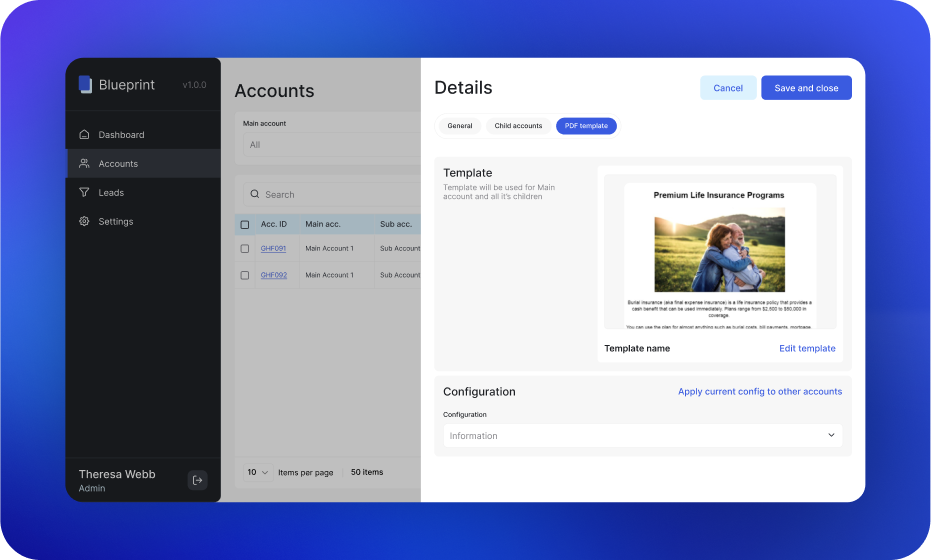The width and height of the screenshot is (931, 560).
Task: Select the PDF template tab
Action: pyautogui.click(x=586, y=126)
